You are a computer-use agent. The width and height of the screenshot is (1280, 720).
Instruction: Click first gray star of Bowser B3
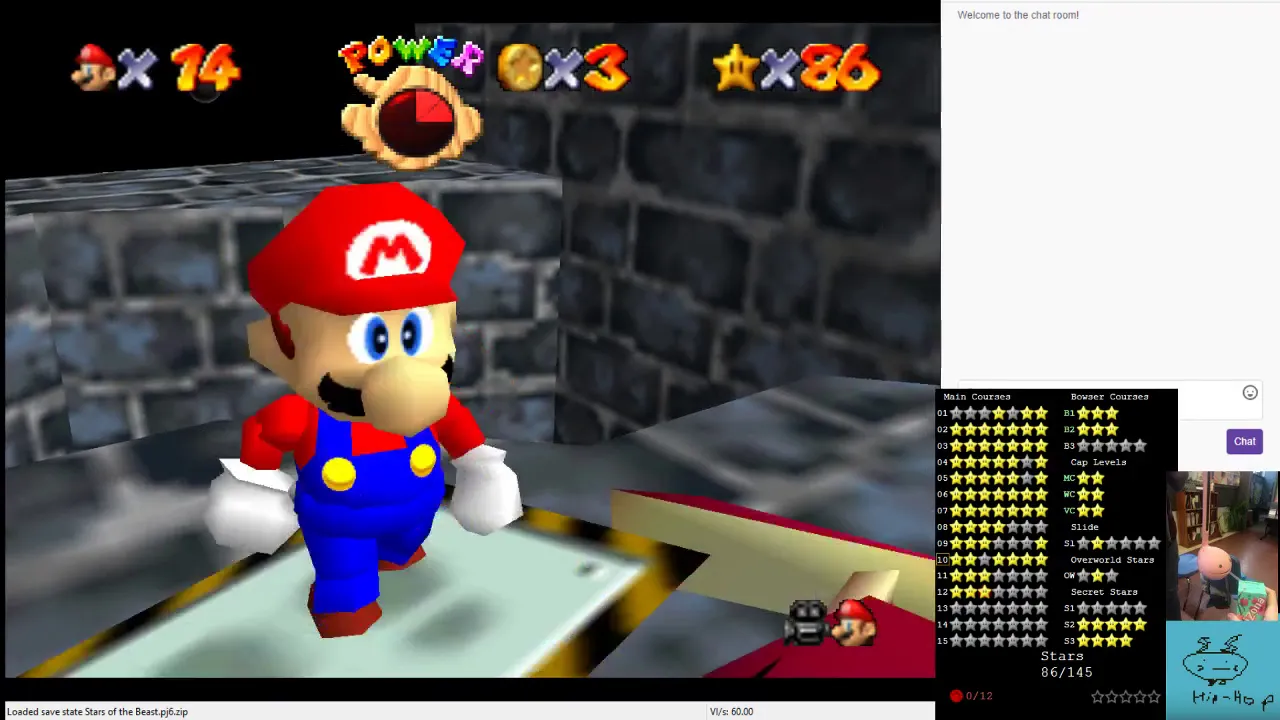pos(1083,446)
